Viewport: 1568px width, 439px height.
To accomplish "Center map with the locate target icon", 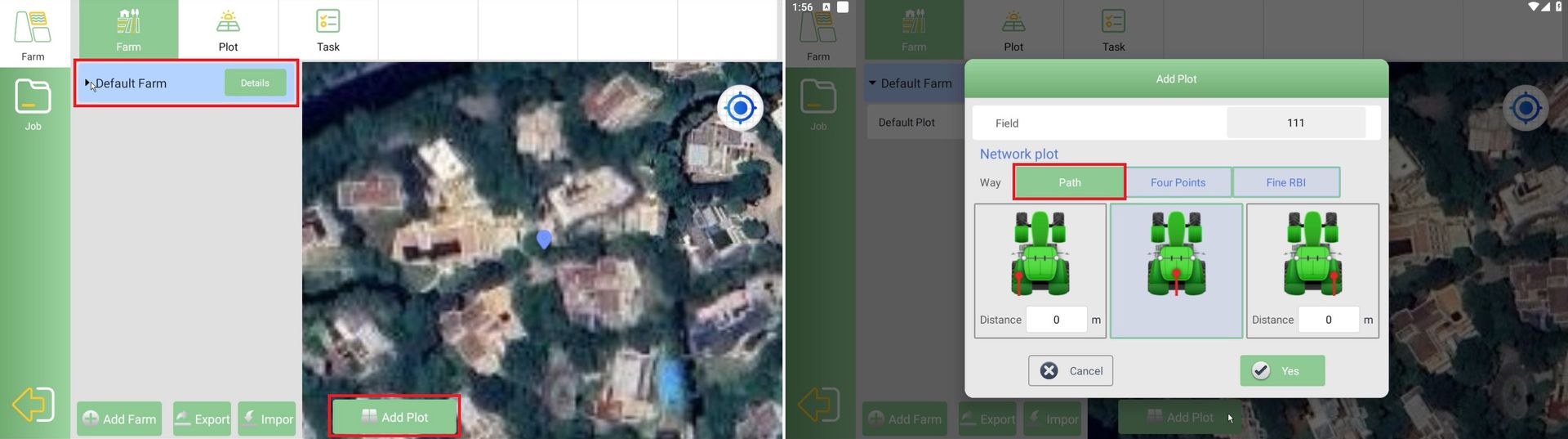I will coord(740,108).
